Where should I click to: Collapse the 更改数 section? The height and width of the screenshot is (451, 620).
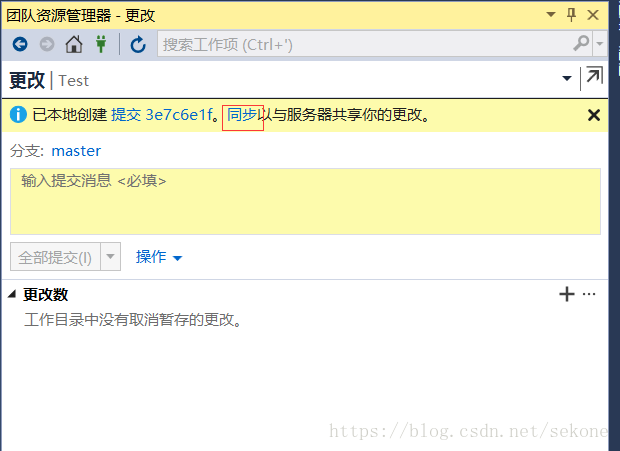click(x=12, y=294)
